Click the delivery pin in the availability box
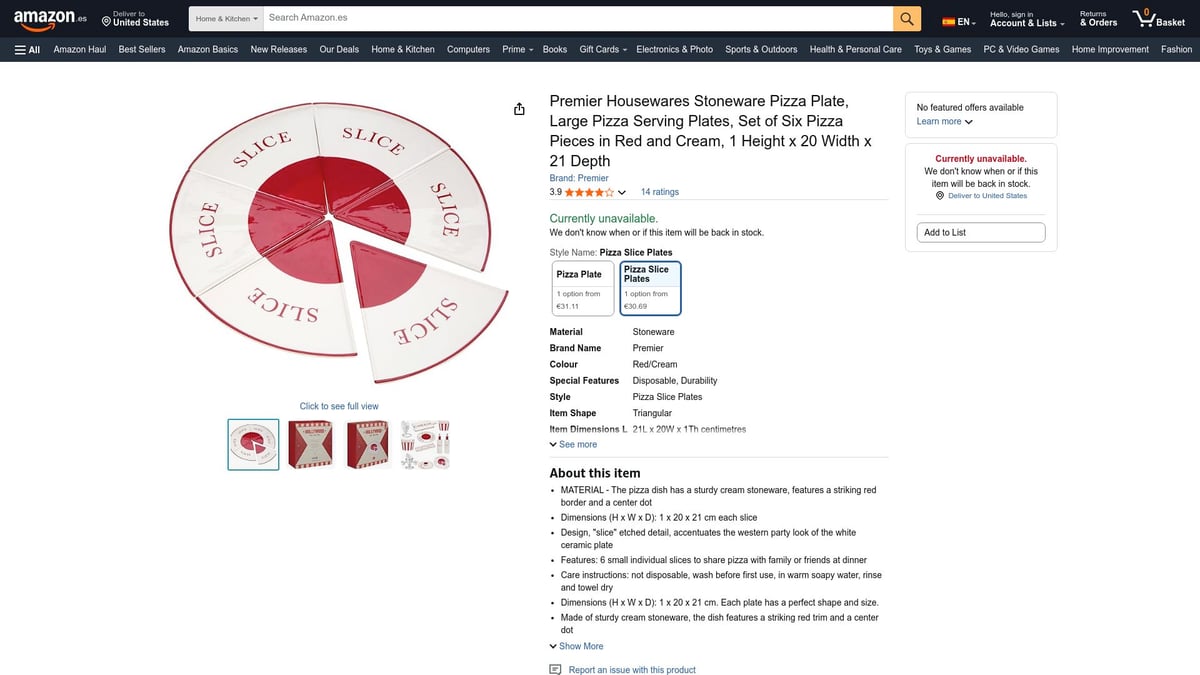1200x675 pixels. 938,195
